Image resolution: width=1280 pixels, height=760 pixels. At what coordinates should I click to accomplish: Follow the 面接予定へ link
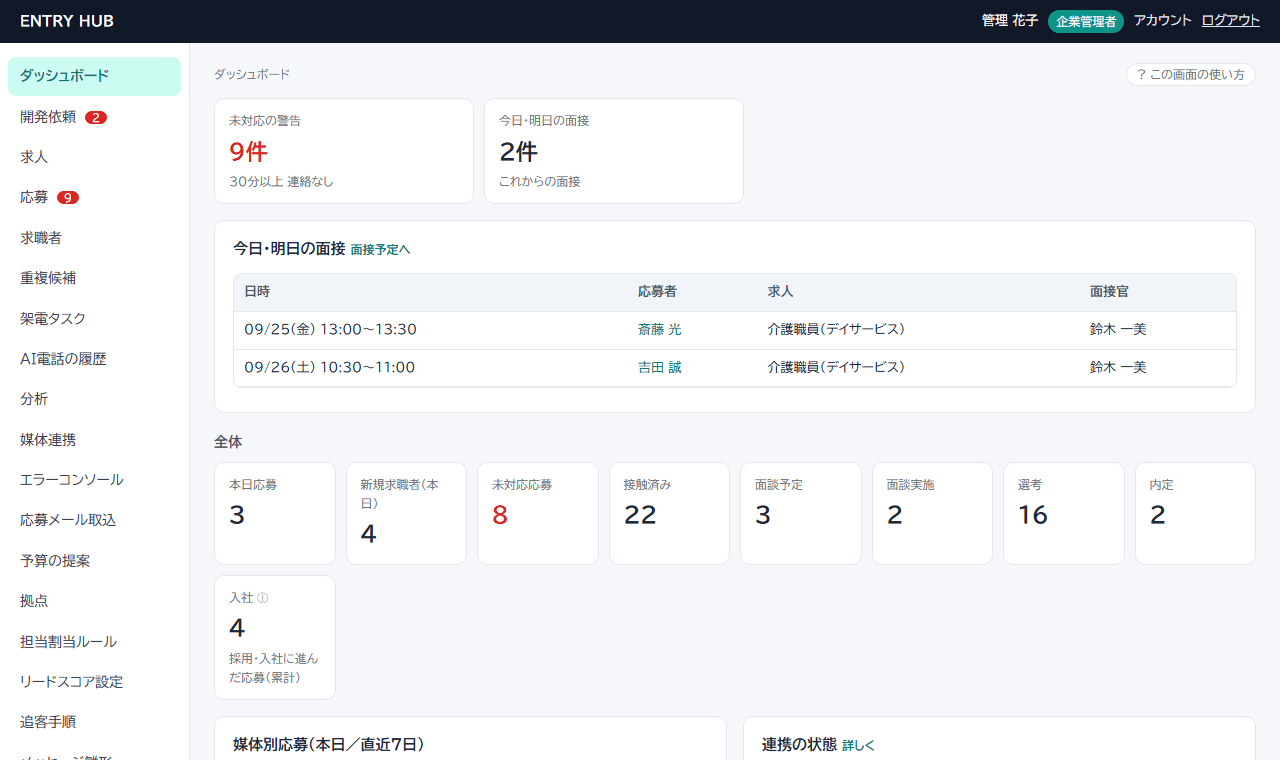pos(380,249)
